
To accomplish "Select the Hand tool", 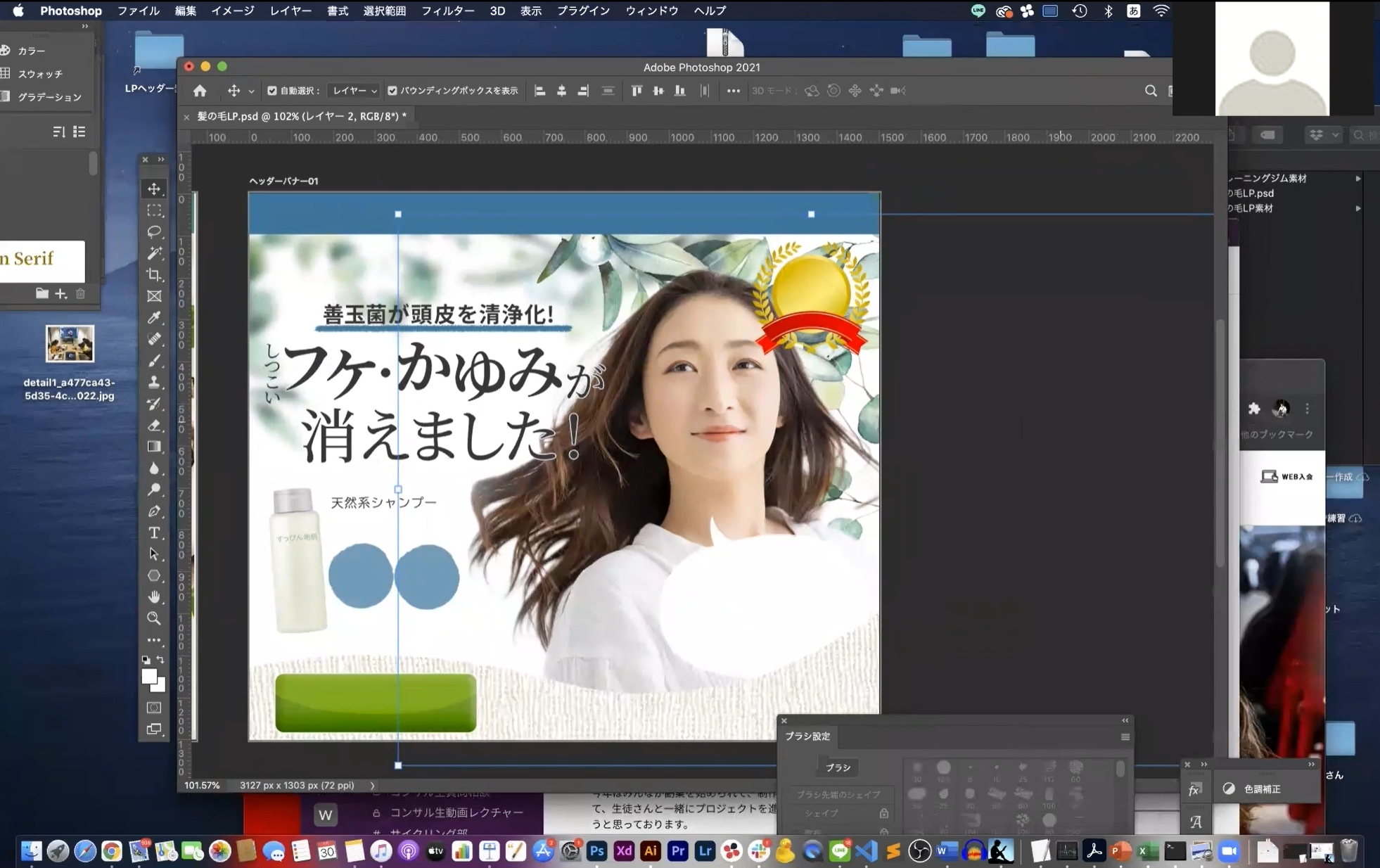I will tap(154, 597).
